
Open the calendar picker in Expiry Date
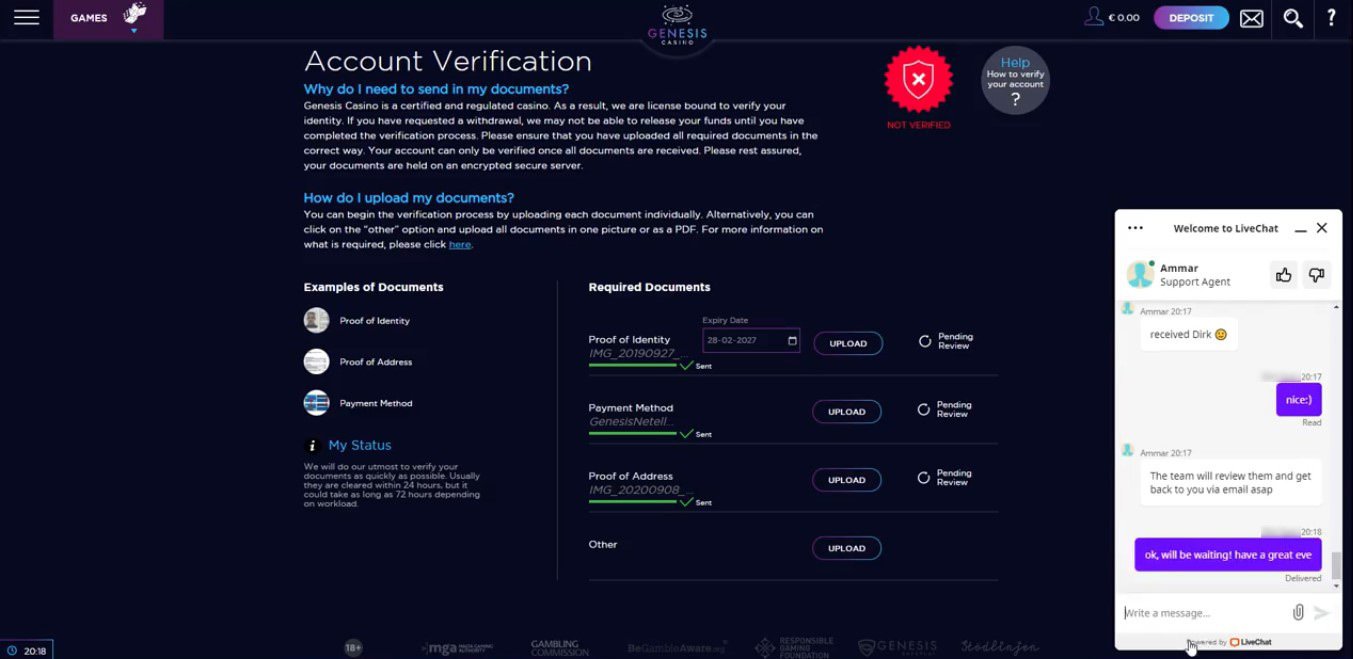click(792, 341)
